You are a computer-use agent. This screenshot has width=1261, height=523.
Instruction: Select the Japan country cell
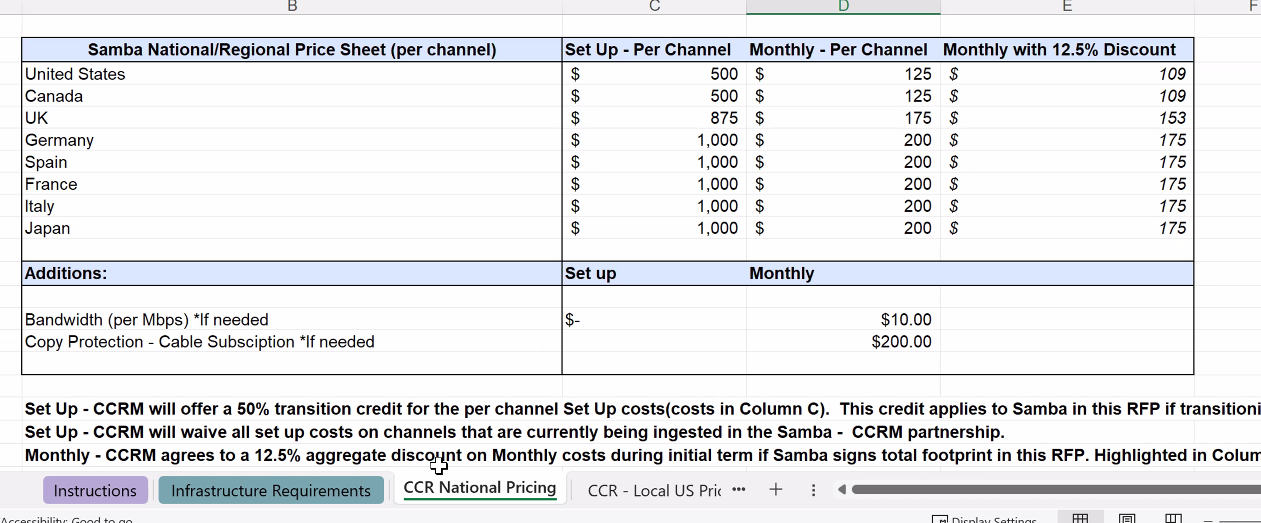[x=292, y=228]
